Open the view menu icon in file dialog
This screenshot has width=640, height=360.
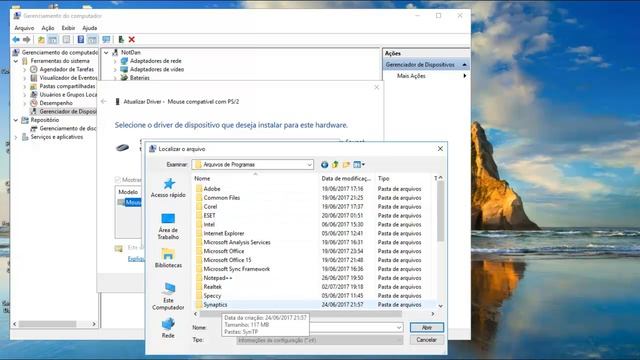click(359, 164)
